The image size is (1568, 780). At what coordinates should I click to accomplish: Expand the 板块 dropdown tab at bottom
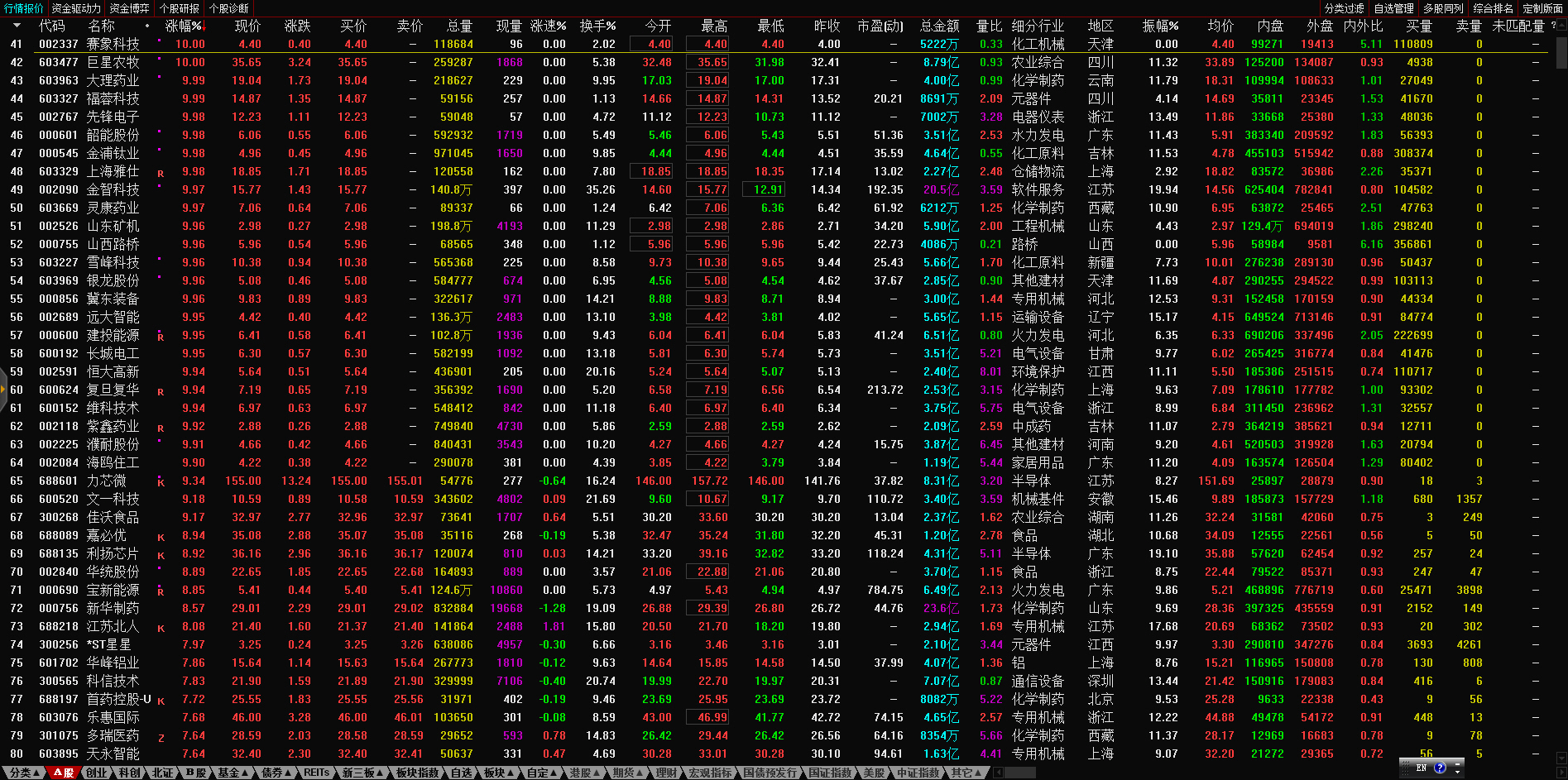(498, 773)
